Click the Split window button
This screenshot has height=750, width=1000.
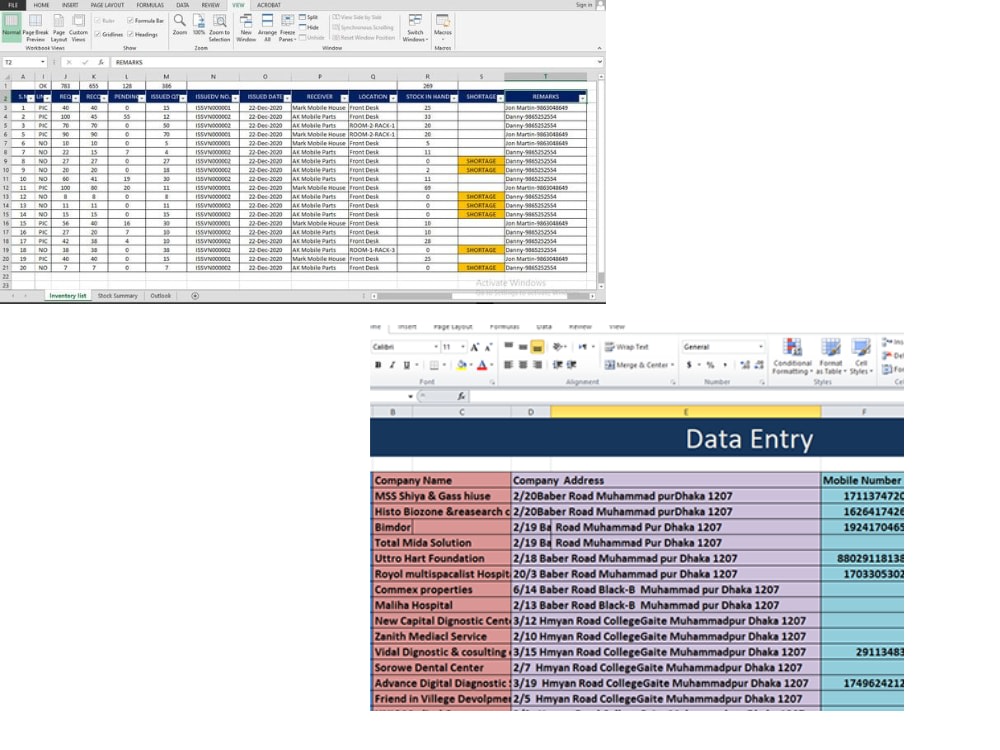pyautogui.click(x=309, y=17)
